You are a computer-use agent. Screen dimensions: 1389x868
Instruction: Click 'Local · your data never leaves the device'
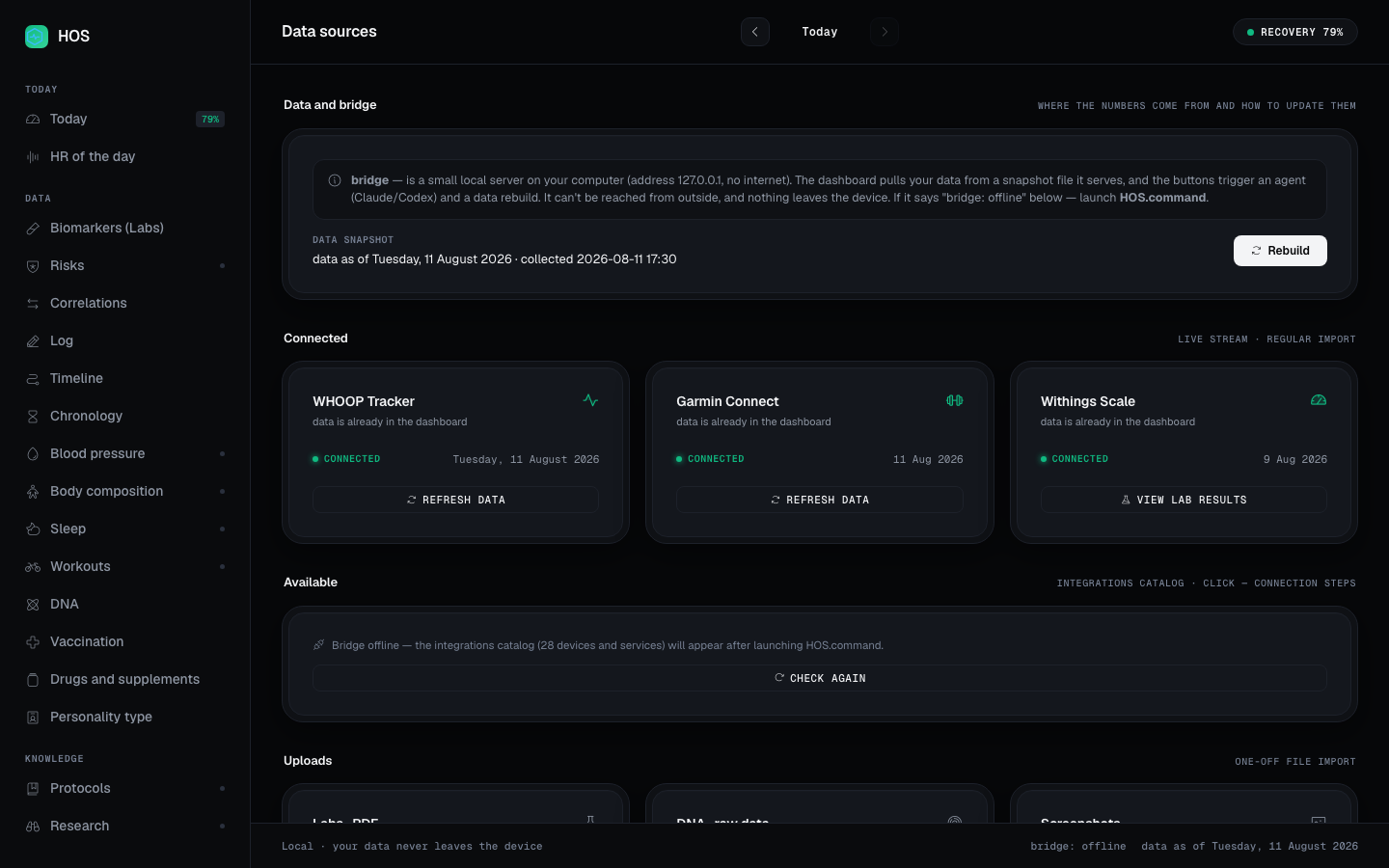coord(412,846)
